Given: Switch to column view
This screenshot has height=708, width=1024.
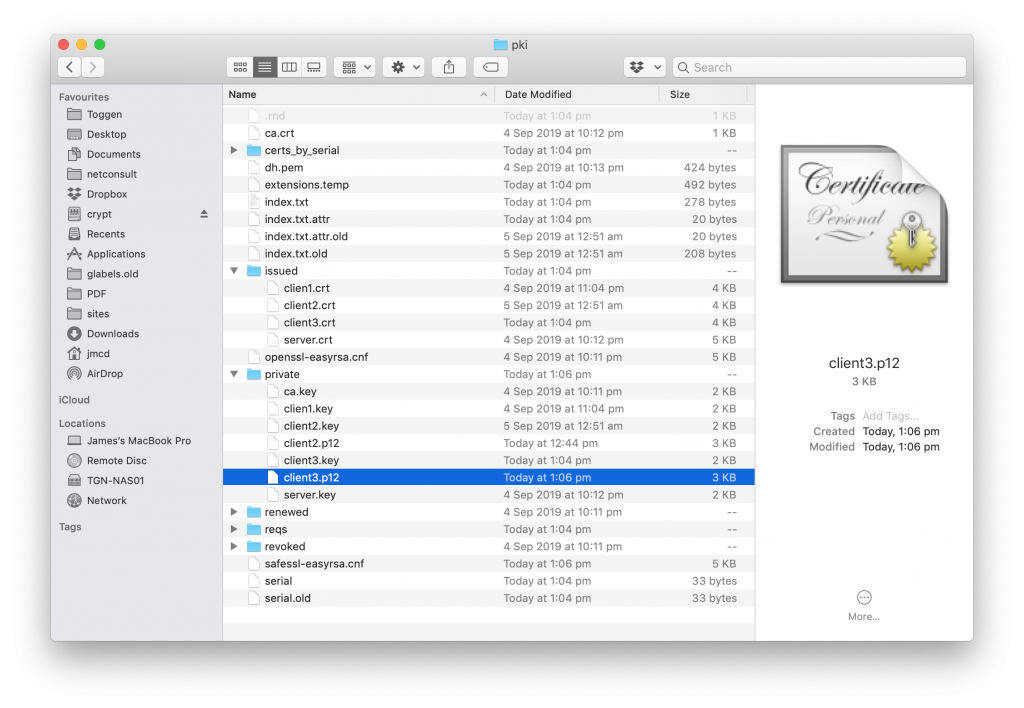Looking at the screenshot, I should click(289, 67).
